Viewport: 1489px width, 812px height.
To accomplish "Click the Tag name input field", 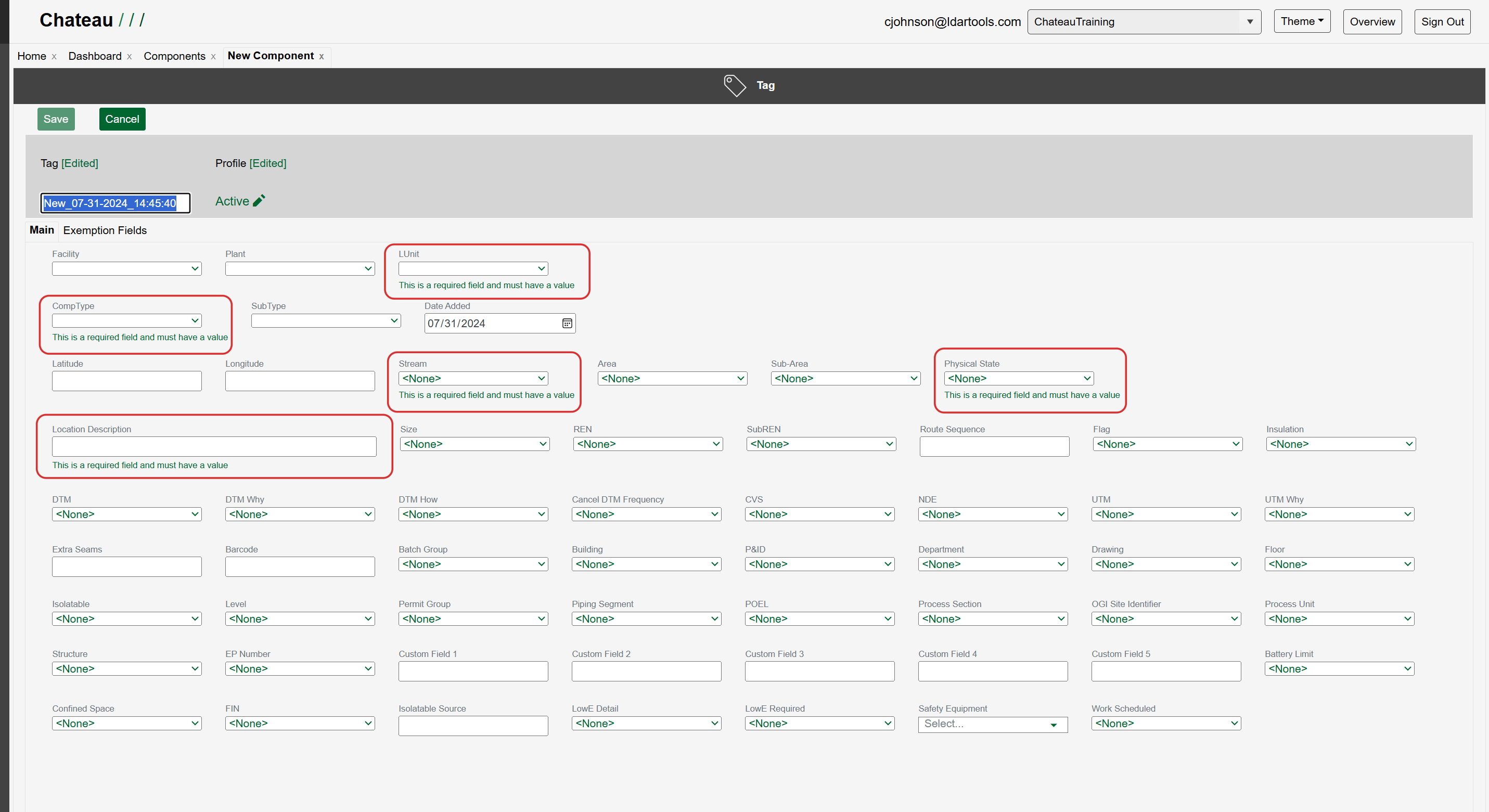I will tap(115, 203).
